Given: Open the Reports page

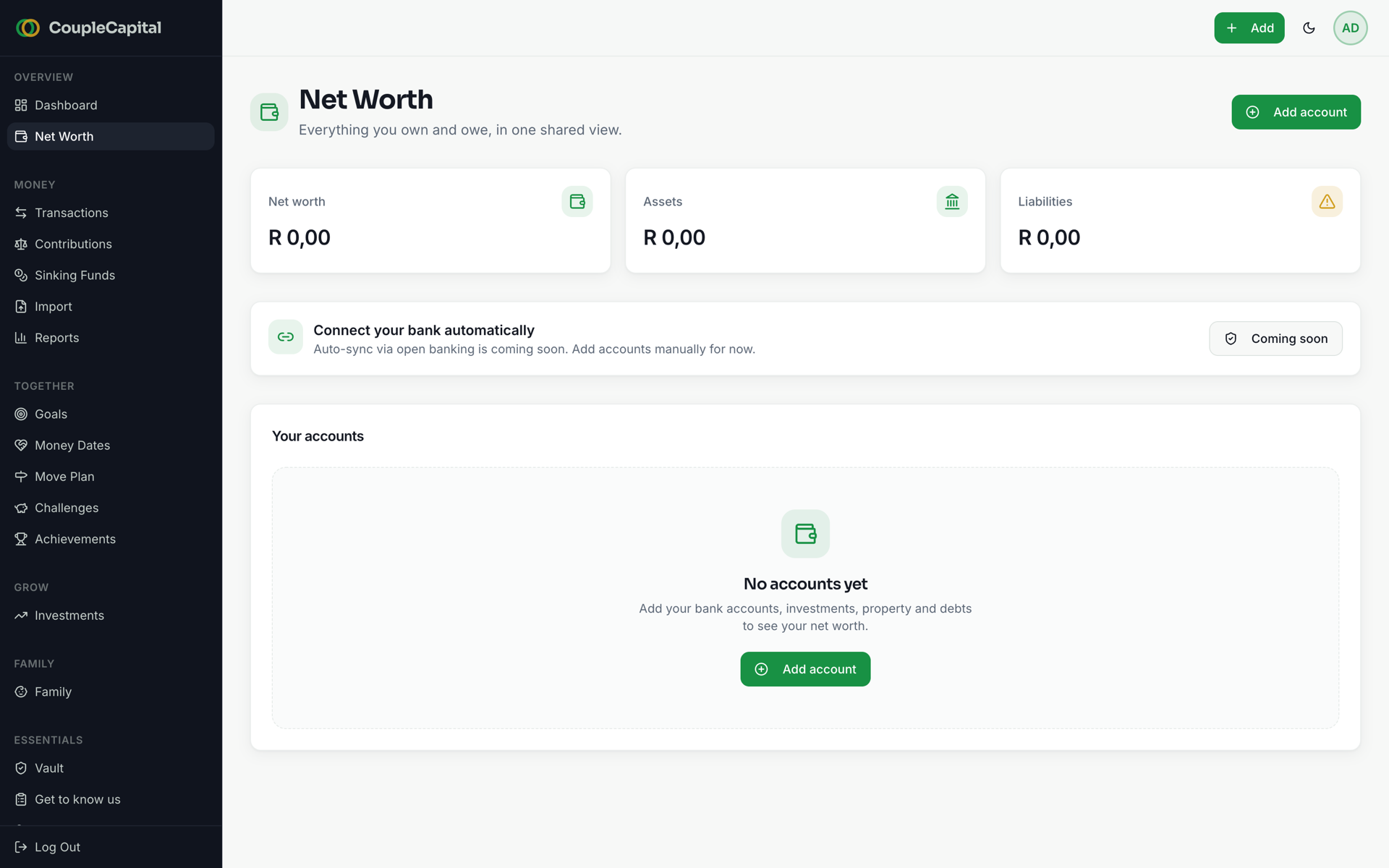Looking at the screenshot, I should [x=111, y=338].
